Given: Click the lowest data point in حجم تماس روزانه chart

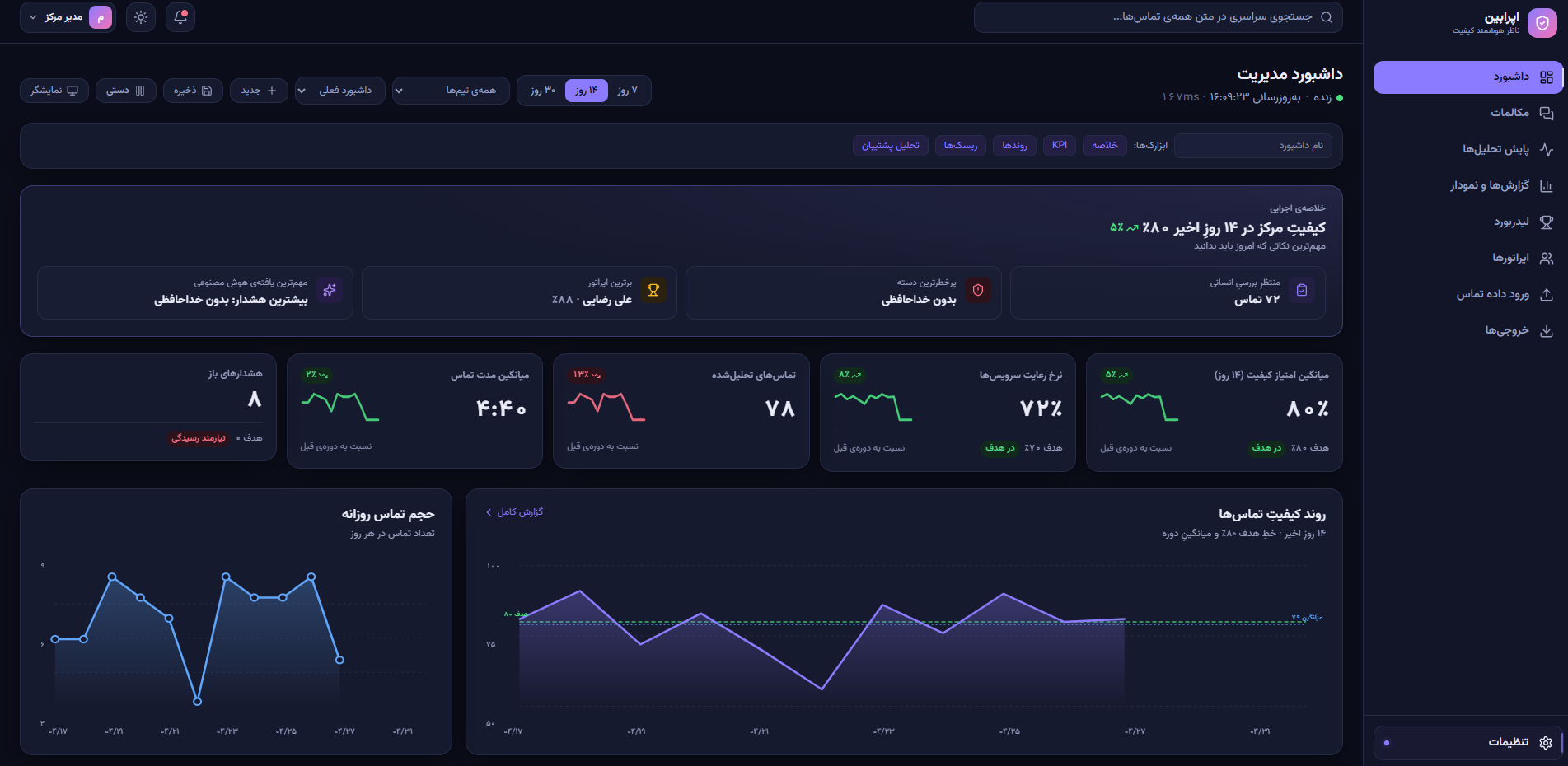Looking at the screenshot, I should click(197, 702).
